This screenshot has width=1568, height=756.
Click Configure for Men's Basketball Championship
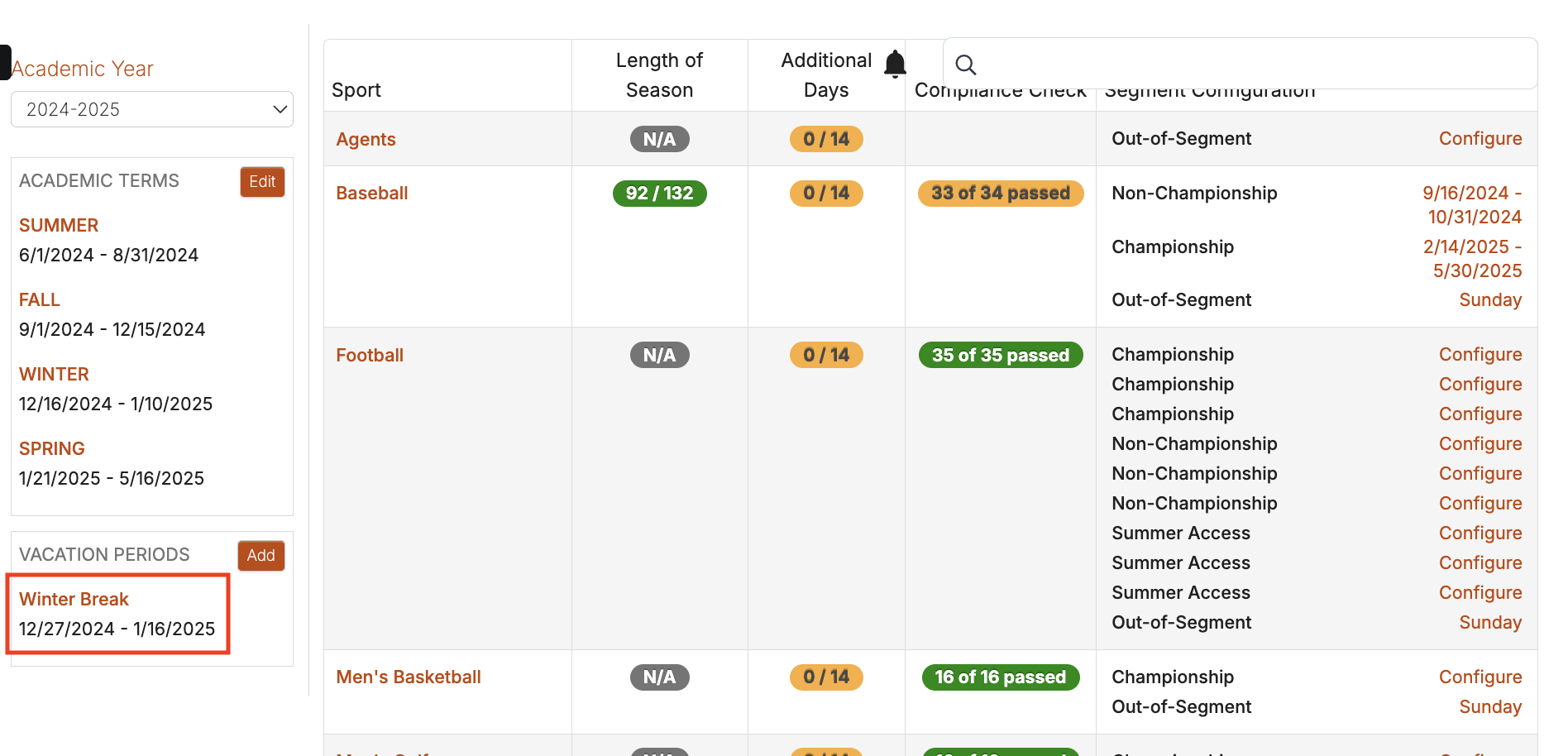(1480, 677)
